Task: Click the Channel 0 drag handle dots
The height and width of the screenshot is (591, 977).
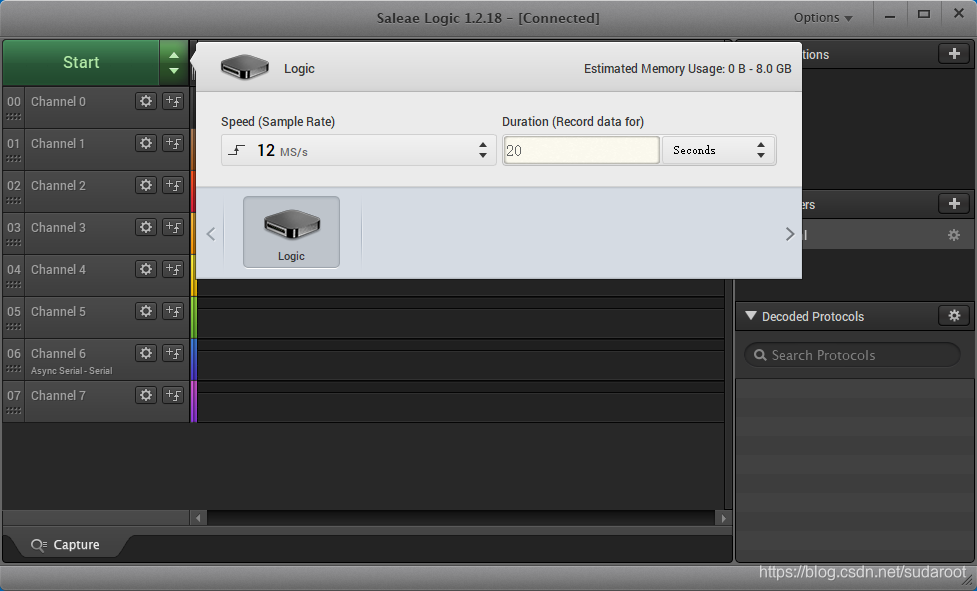Action: coord(14,116)
